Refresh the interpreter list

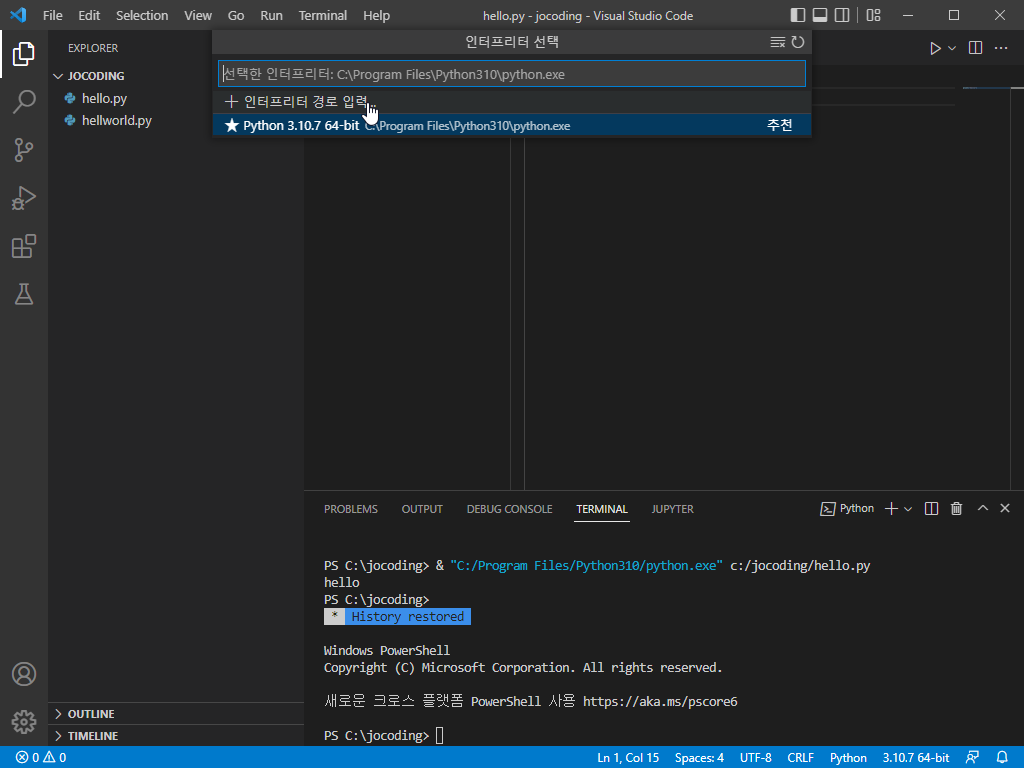click(x=797, y=42)
